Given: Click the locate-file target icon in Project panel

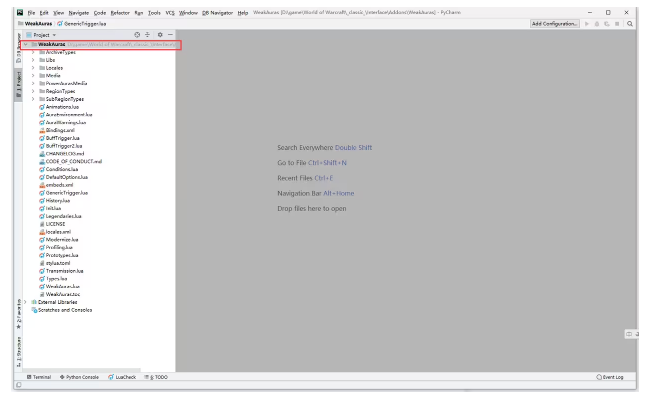Looking at the screenshot, I should 137,35.
